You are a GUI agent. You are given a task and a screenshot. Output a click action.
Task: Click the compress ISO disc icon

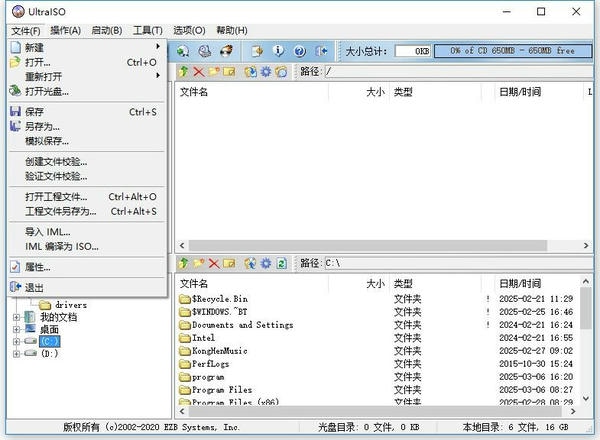pos(205,51)
